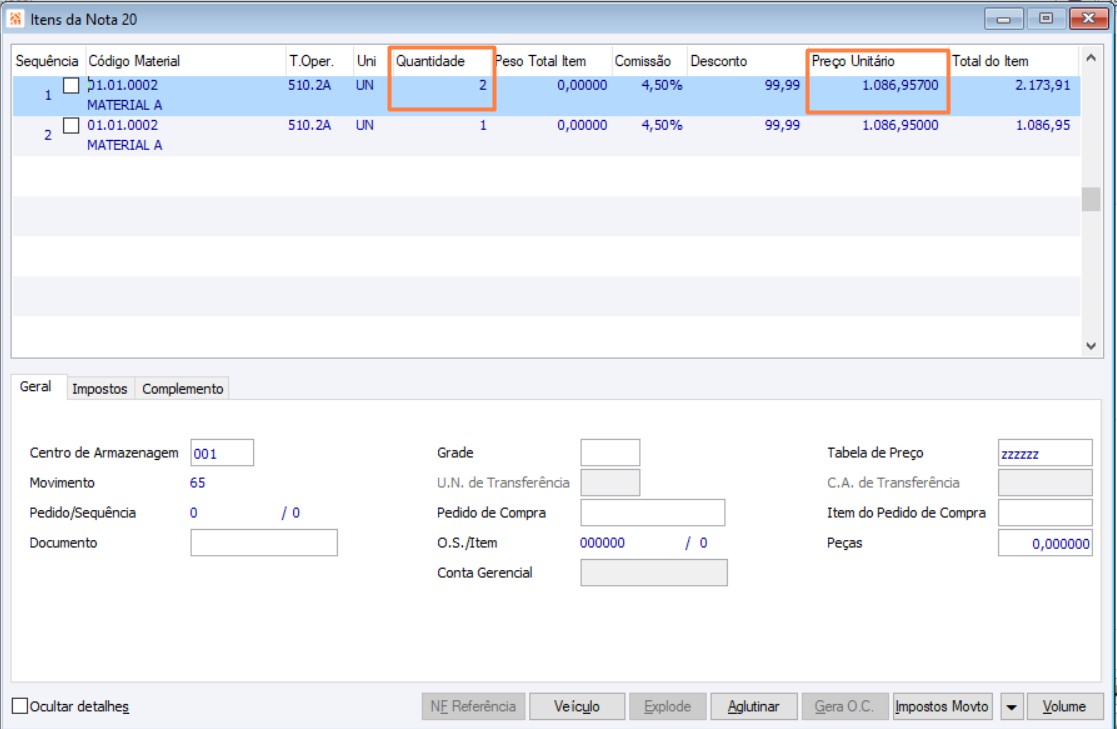Click the grid scroll down arrow
The width and height of the screenshot is (1117, 729).
pyautogui.click(x=1091, y=346)
